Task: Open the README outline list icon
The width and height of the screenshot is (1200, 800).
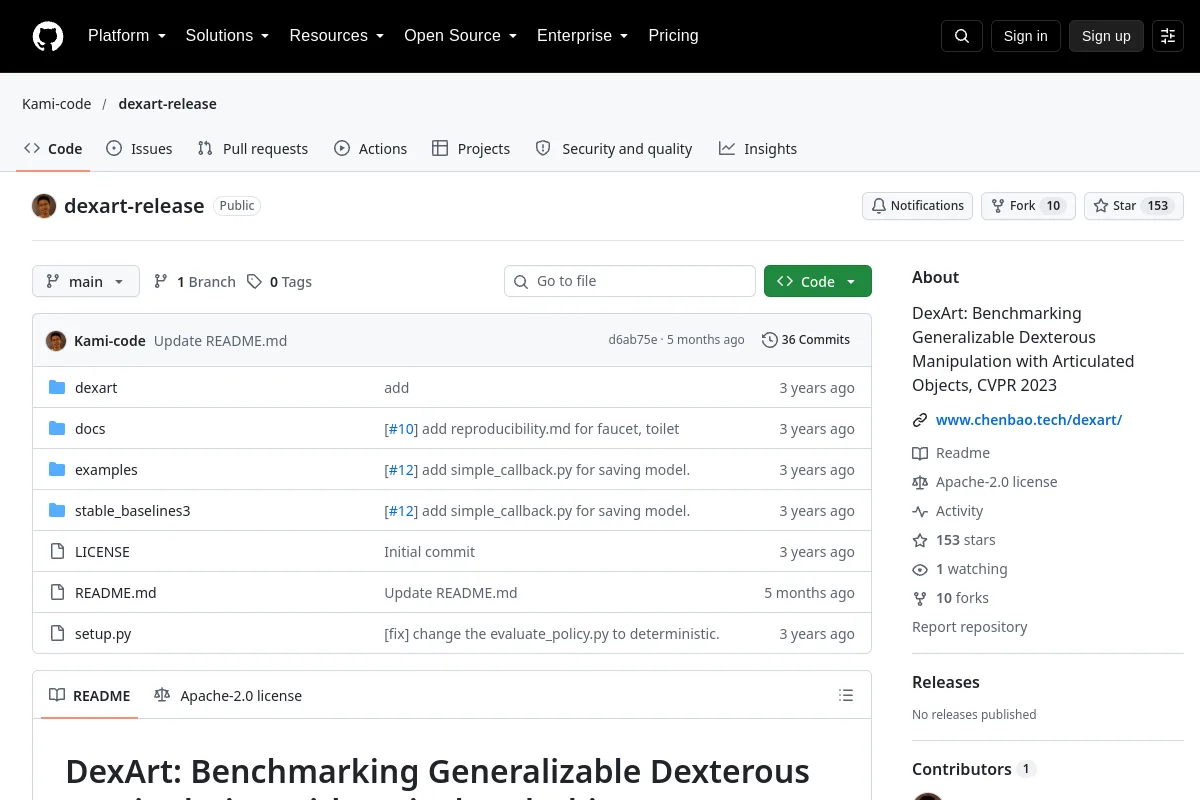Action: point(846,695)
